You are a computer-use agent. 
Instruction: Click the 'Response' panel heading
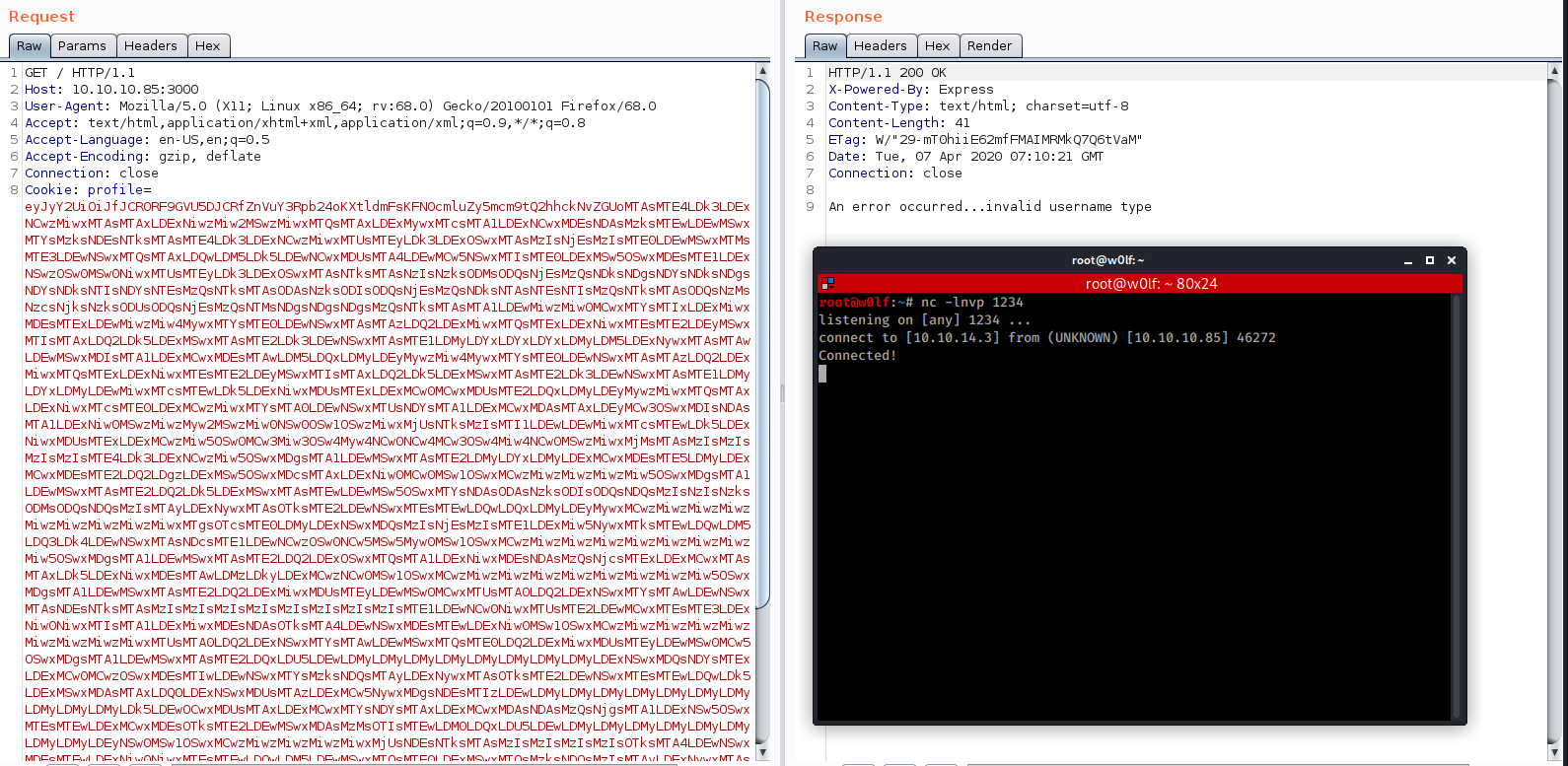point(843,17)
